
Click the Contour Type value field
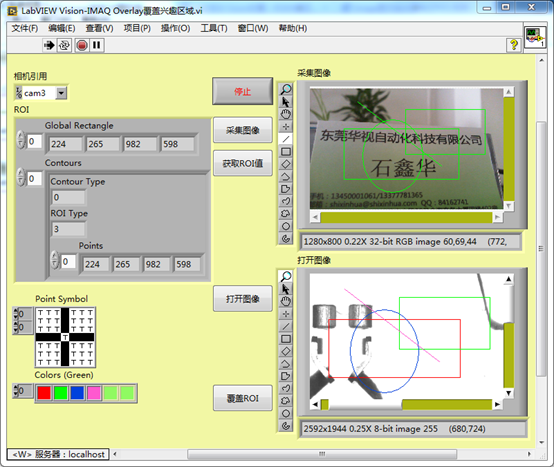click(69, 197)
